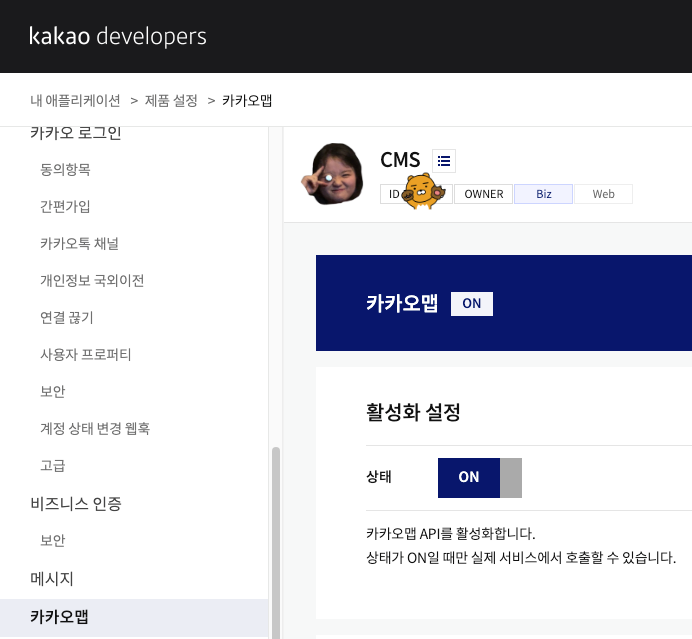
Task: Click the 카카오맵 banner title
Action: tap(402, 304)
